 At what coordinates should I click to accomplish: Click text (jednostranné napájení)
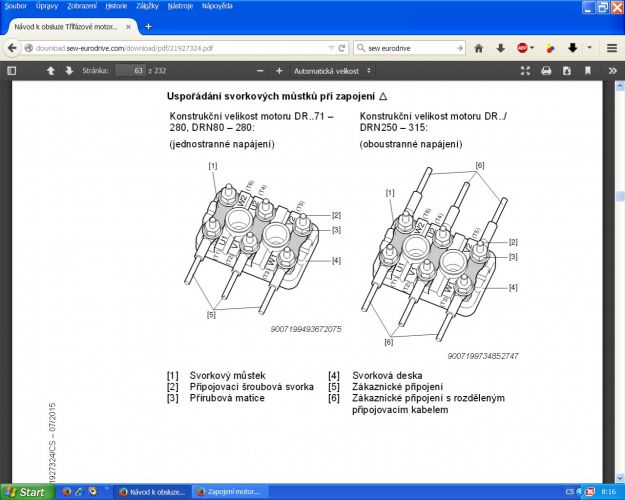pyautogui.click(x=222, y=144)
